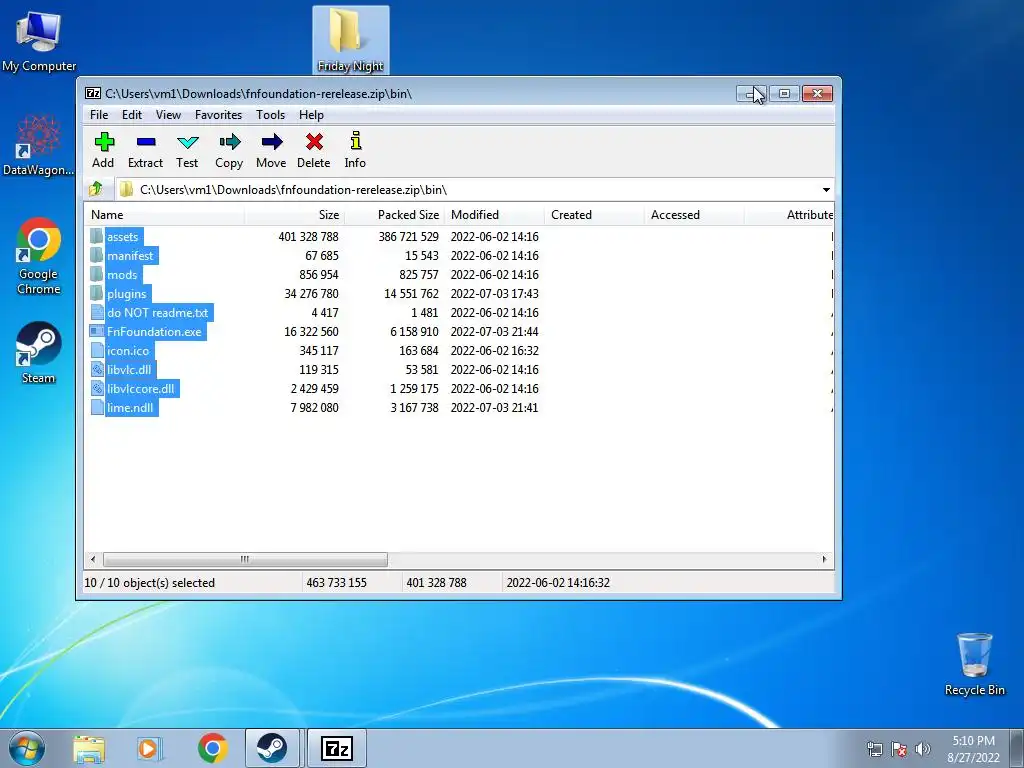The height and width of the screenshot is (768, 1024).
Task: Select the manifest folder icon
Action: pos(97,255)
